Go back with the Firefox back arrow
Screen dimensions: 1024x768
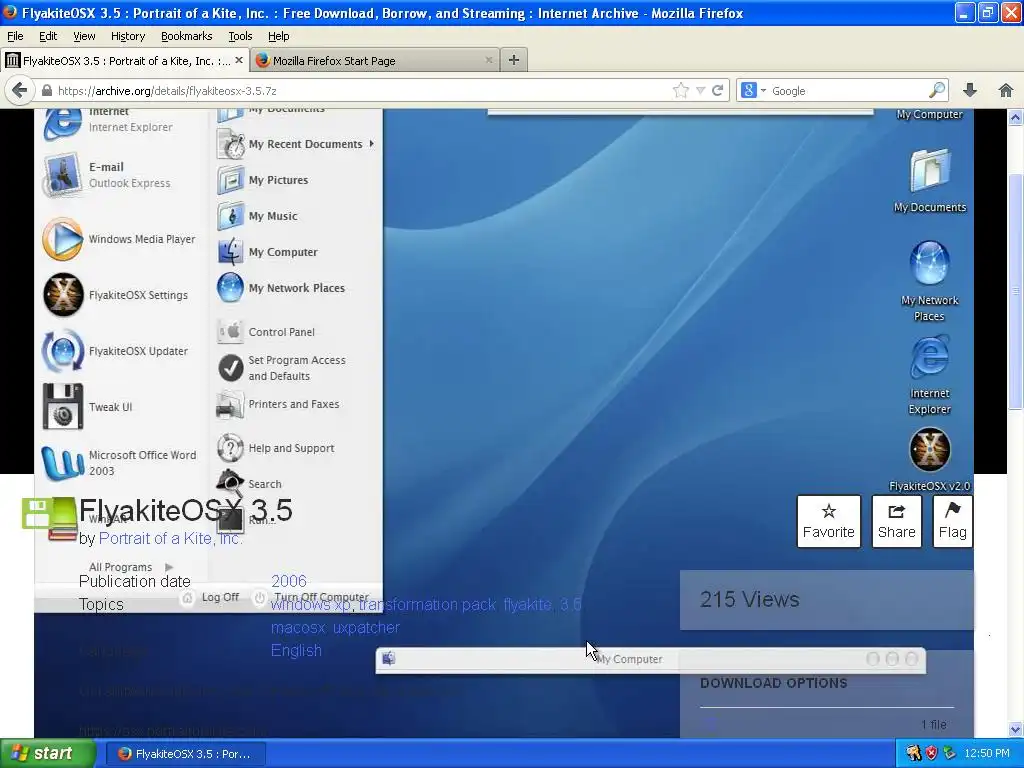pos(20,90)
